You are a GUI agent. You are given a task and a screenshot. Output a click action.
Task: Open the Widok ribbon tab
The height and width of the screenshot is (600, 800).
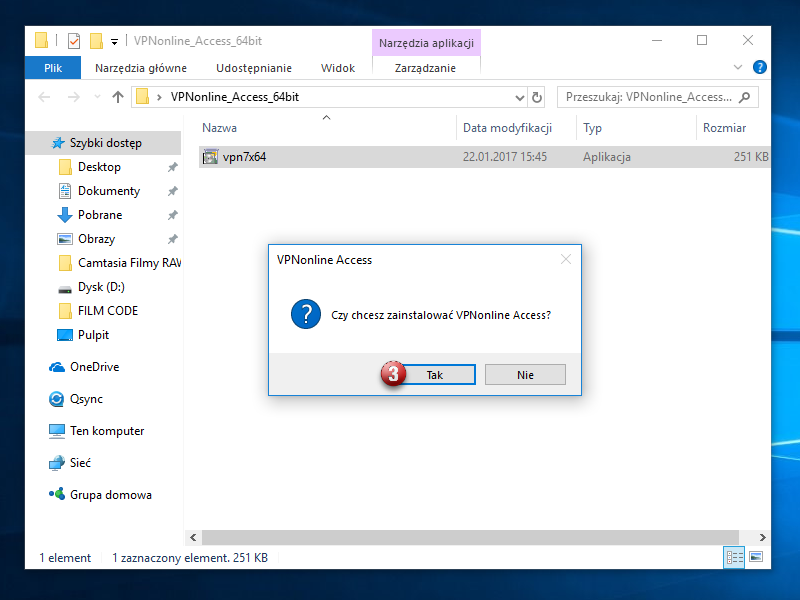coord(338,68)
